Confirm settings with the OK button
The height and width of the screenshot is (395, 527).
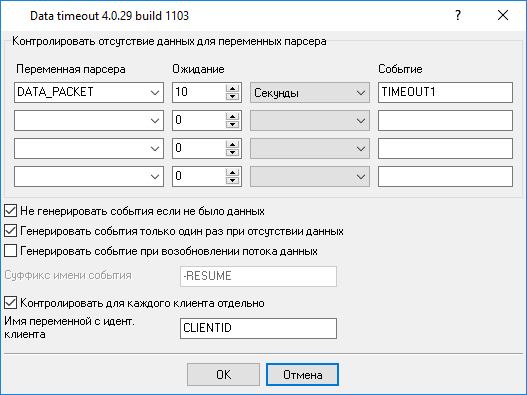tap(223, 374)
